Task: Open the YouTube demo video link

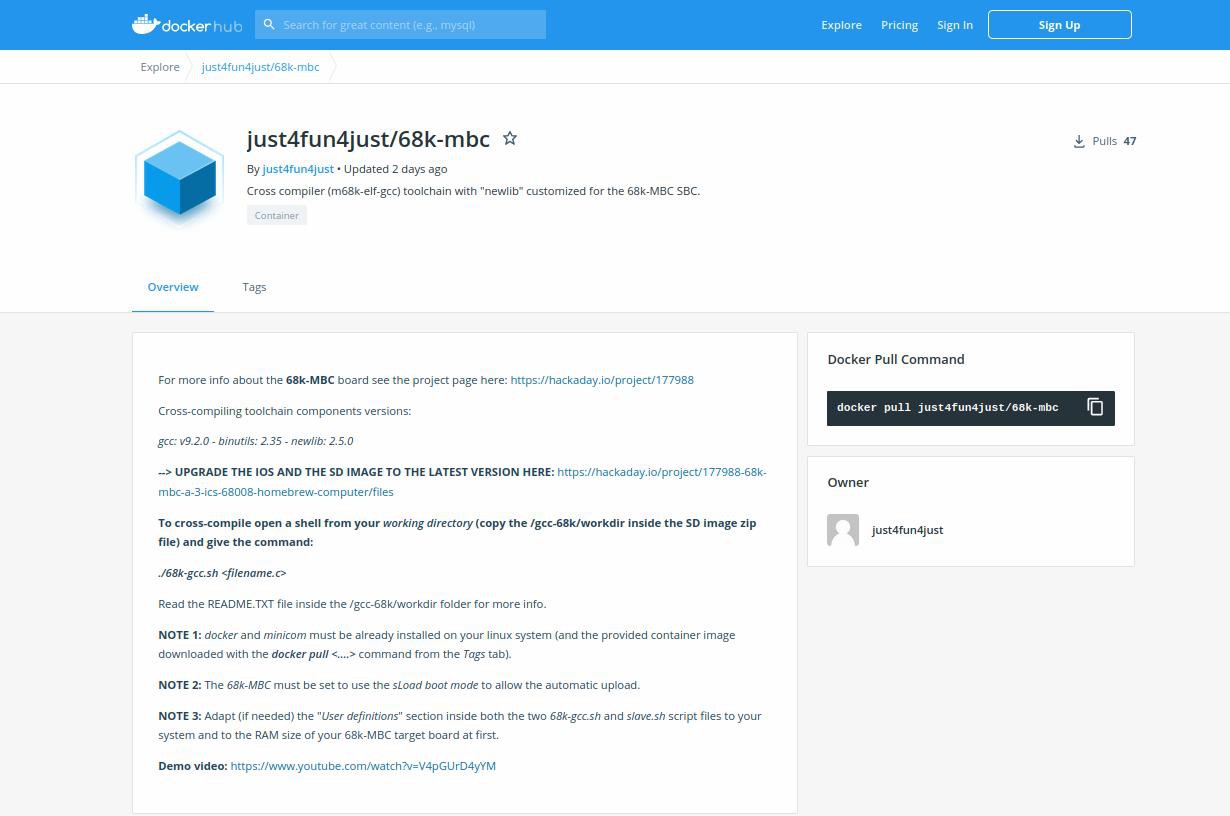Action: (363, 766)
